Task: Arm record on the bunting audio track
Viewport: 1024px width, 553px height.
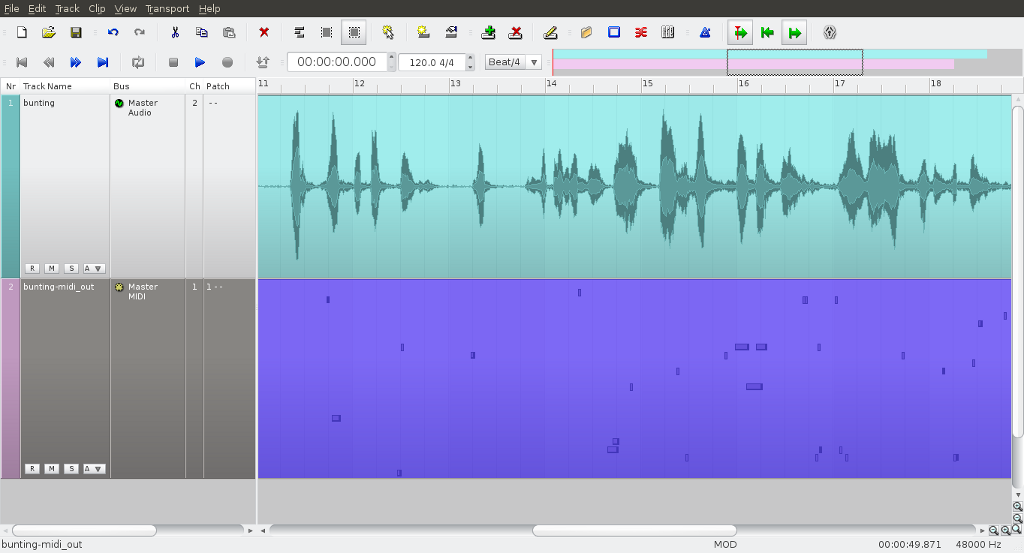Action: [x=32, y=268]
